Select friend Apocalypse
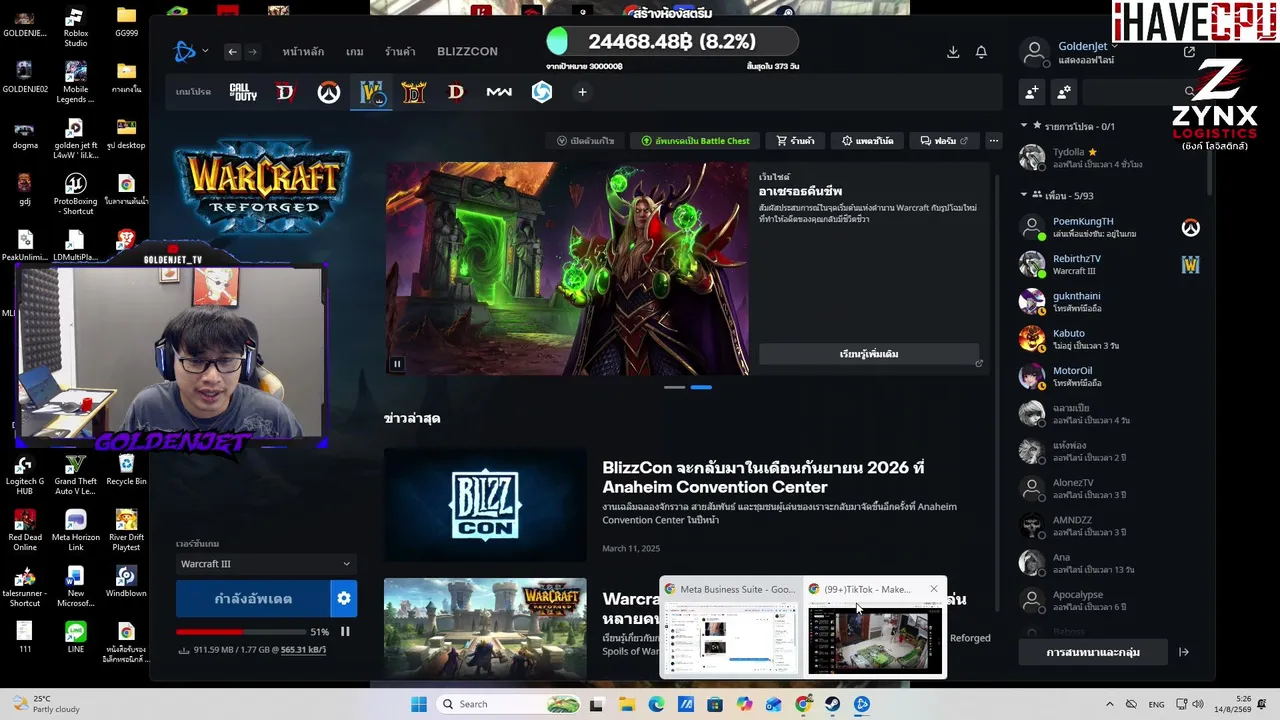The image size is (1280, 720). [x=1108, y=600]
